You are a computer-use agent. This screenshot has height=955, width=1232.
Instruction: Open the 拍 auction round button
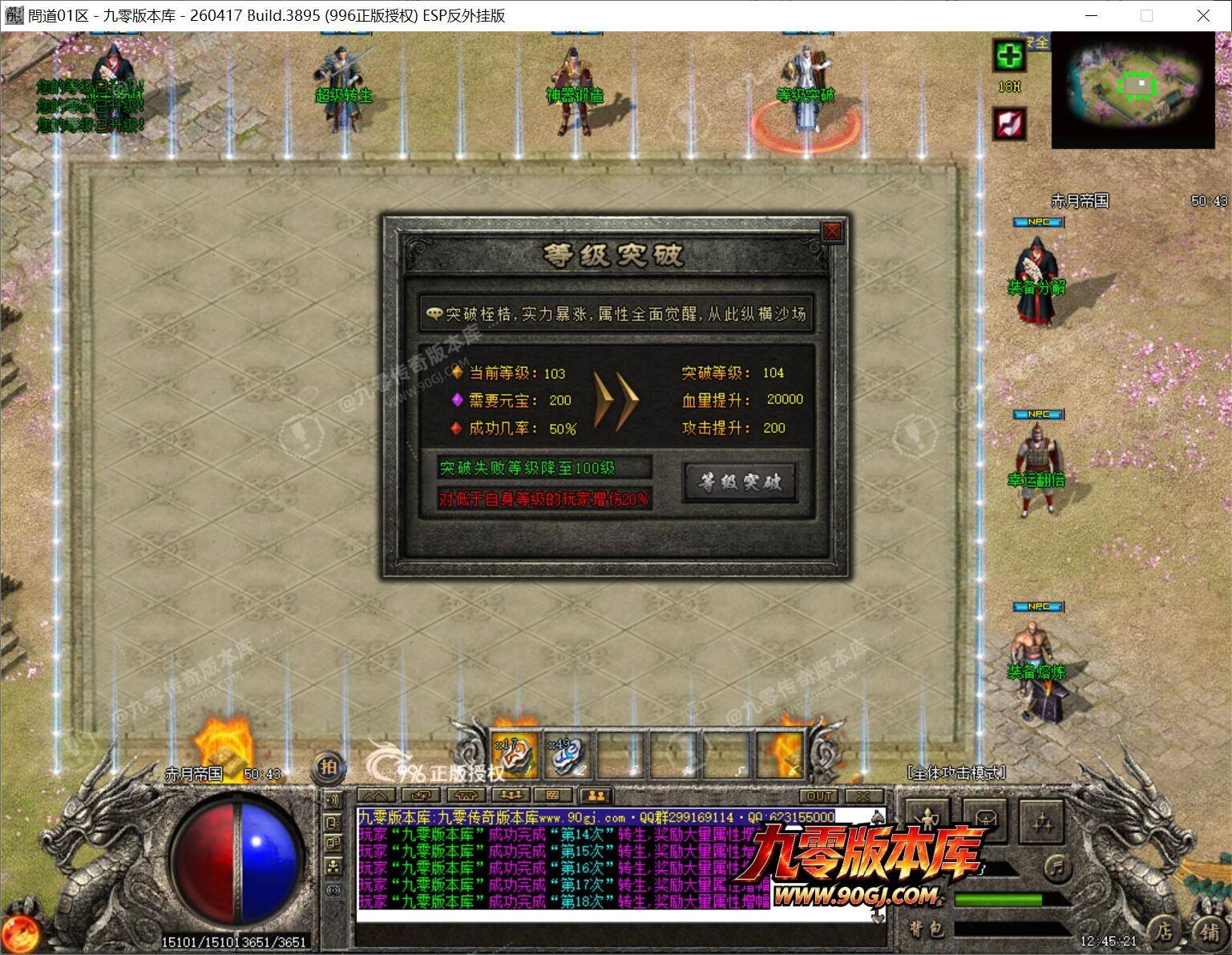point(329,767)
